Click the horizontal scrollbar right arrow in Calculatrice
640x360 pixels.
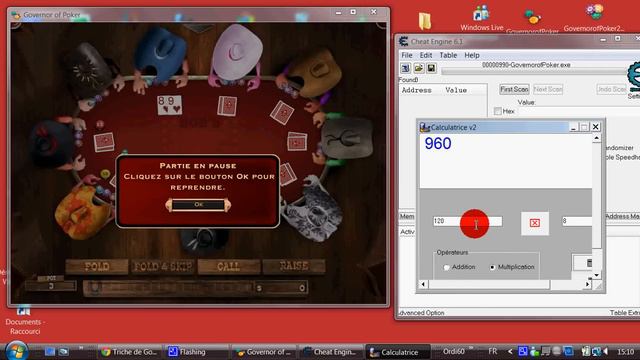tap(587, 284)
